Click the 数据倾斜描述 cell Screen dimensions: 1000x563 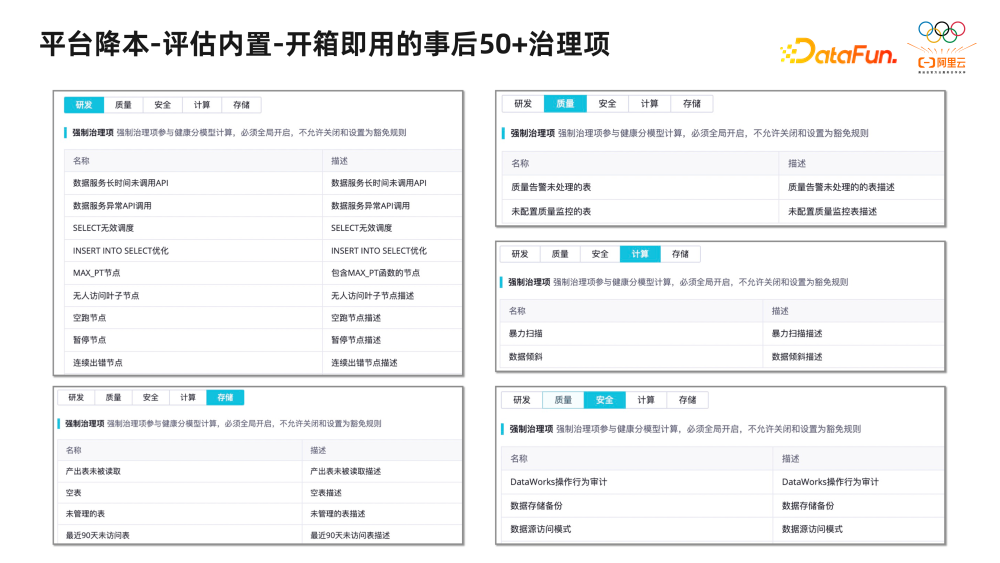click(x=797, y=356)
